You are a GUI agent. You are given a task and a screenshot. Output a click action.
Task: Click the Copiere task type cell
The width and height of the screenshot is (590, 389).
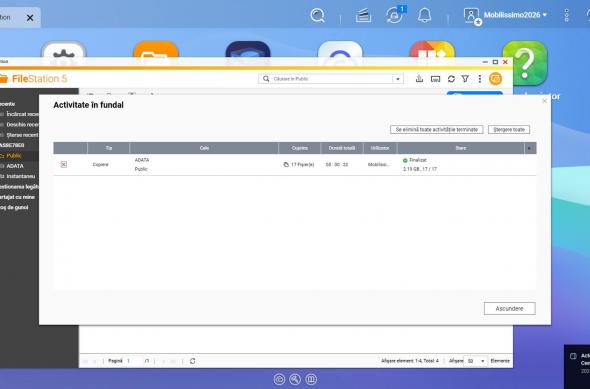[x=100, y=165]
